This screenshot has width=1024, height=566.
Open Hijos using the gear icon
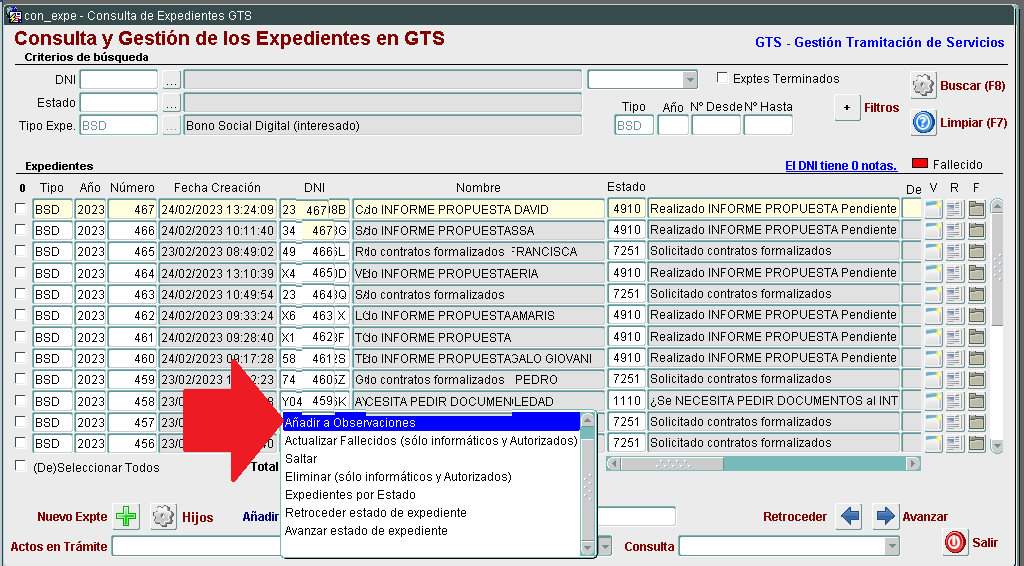pyautogui.click(x=163, y=517)
